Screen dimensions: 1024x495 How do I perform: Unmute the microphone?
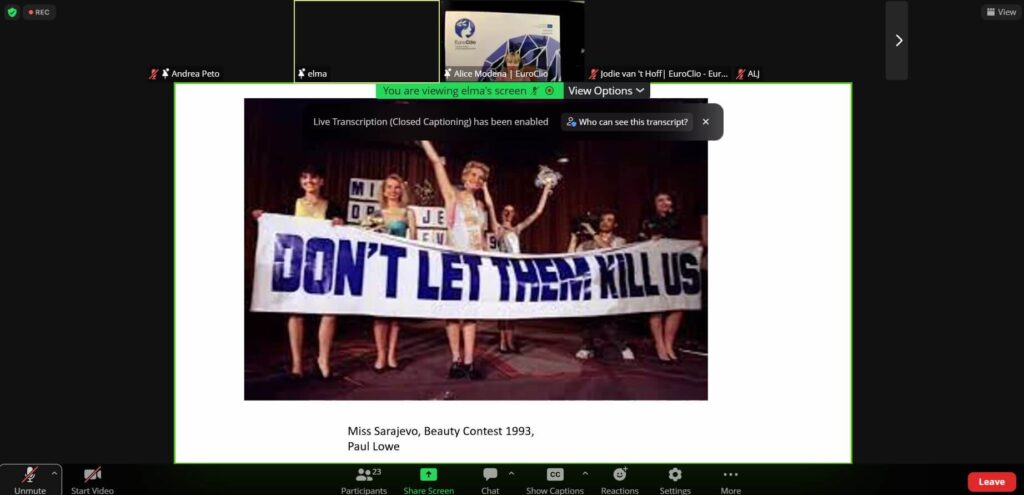point(29,477)
